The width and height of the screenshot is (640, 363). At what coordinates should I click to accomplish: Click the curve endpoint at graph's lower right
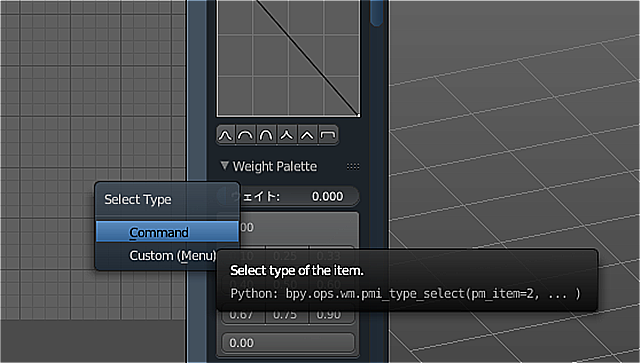pyautogui.click(x=358, y=115)
